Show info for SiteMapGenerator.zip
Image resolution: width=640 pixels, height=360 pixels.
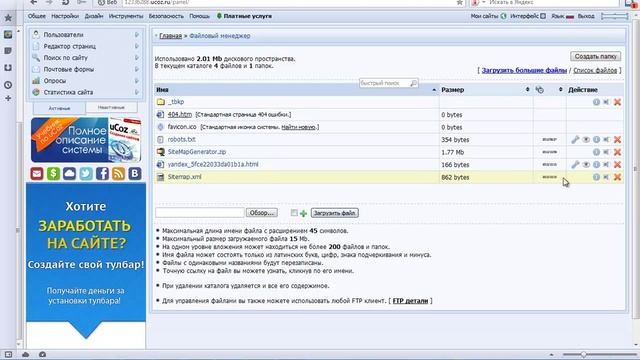click(596, 152)
